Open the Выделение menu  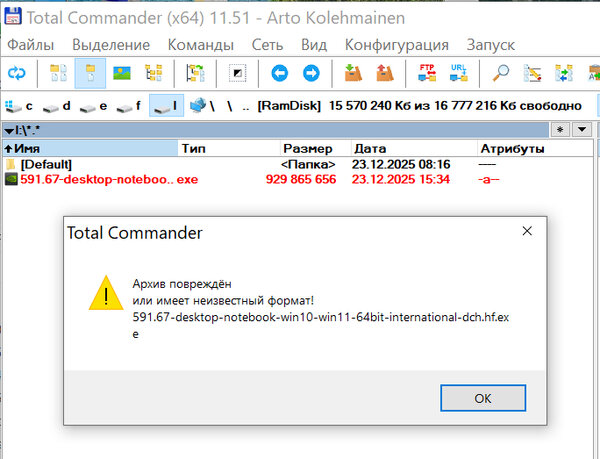tap(111, 45)
